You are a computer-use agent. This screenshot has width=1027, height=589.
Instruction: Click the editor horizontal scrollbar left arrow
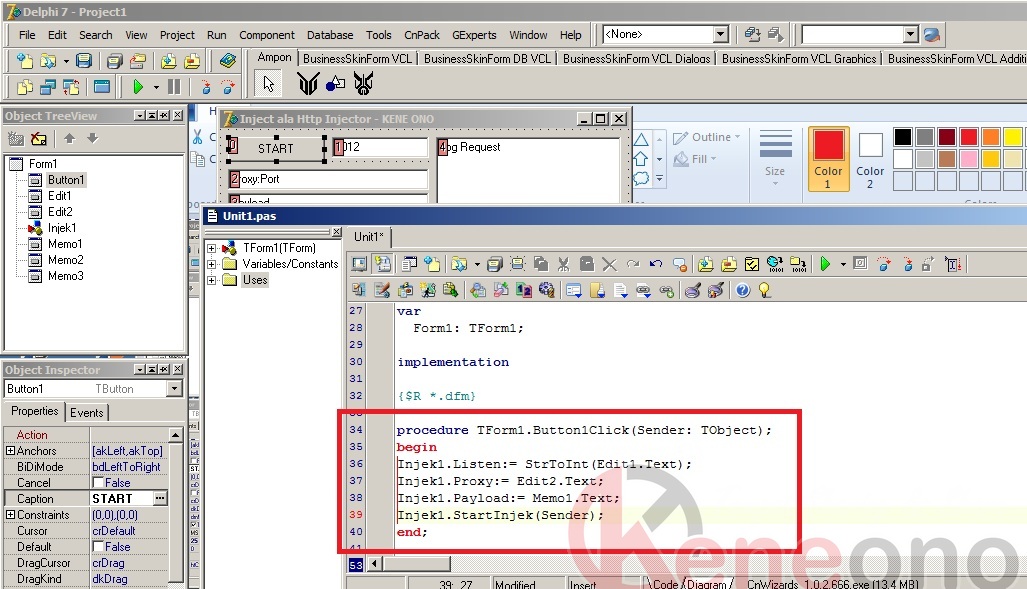coord(375,563)
